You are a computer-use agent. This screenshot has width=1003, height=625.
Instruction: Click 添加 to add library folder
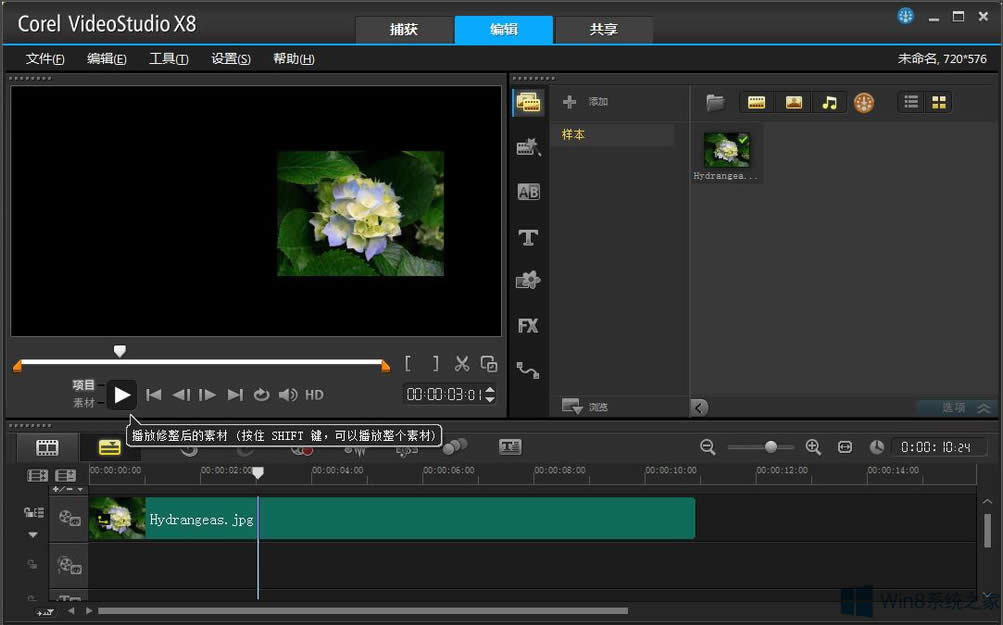click(586, 102)
